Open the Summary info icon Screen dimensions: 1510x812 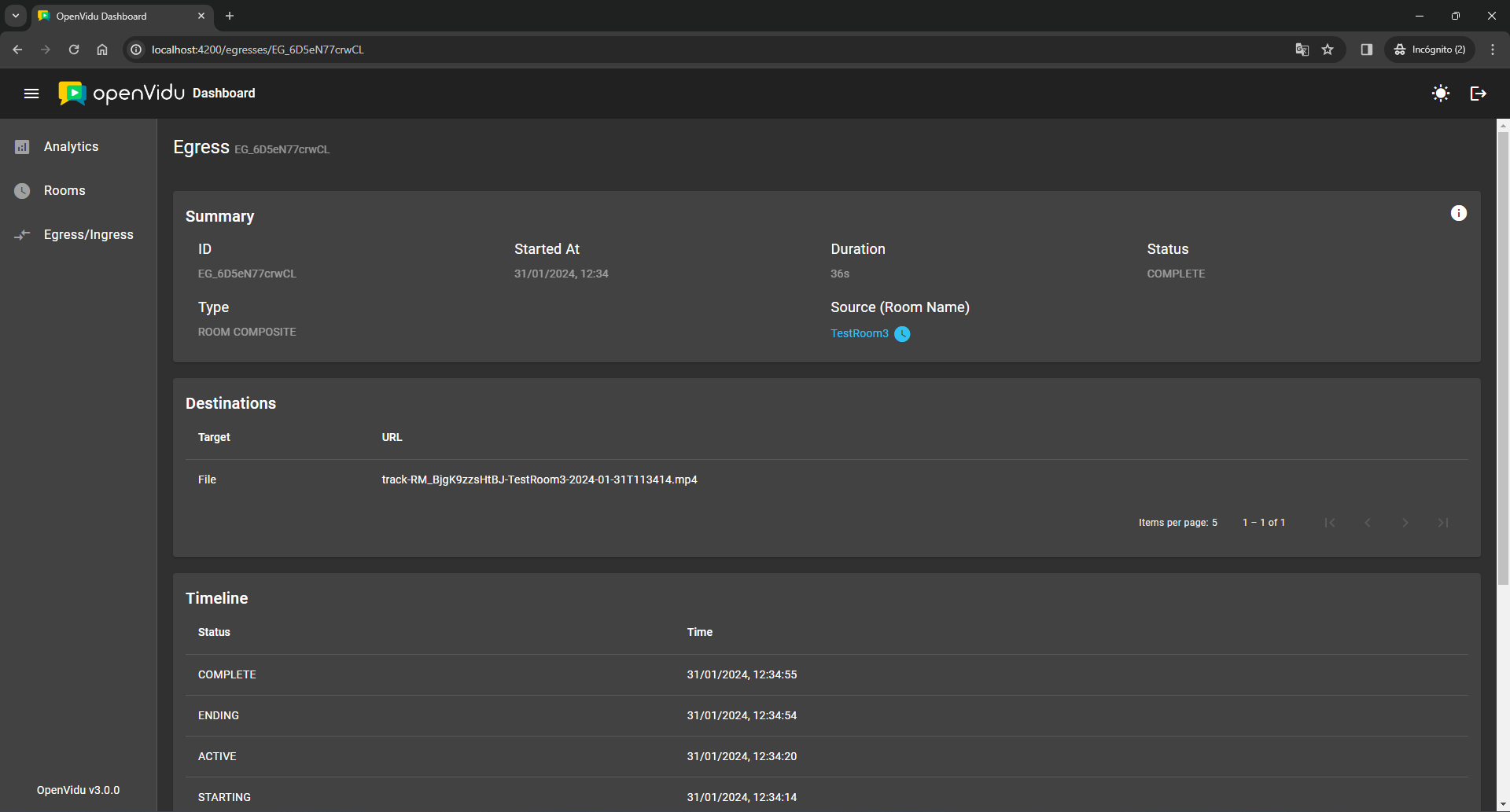tap(1458, 213)
